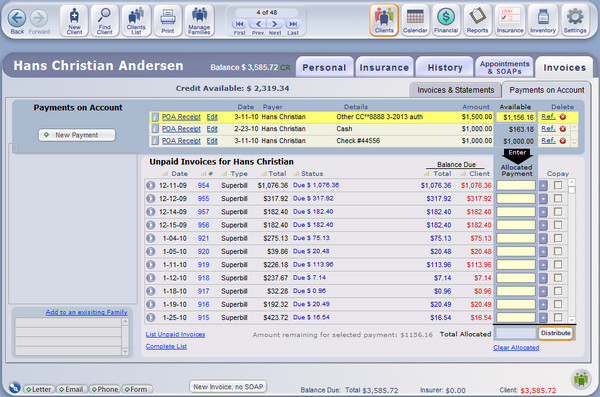Select Payments on Account subtab
Screen dimensions: 600x397
point(546,90)
